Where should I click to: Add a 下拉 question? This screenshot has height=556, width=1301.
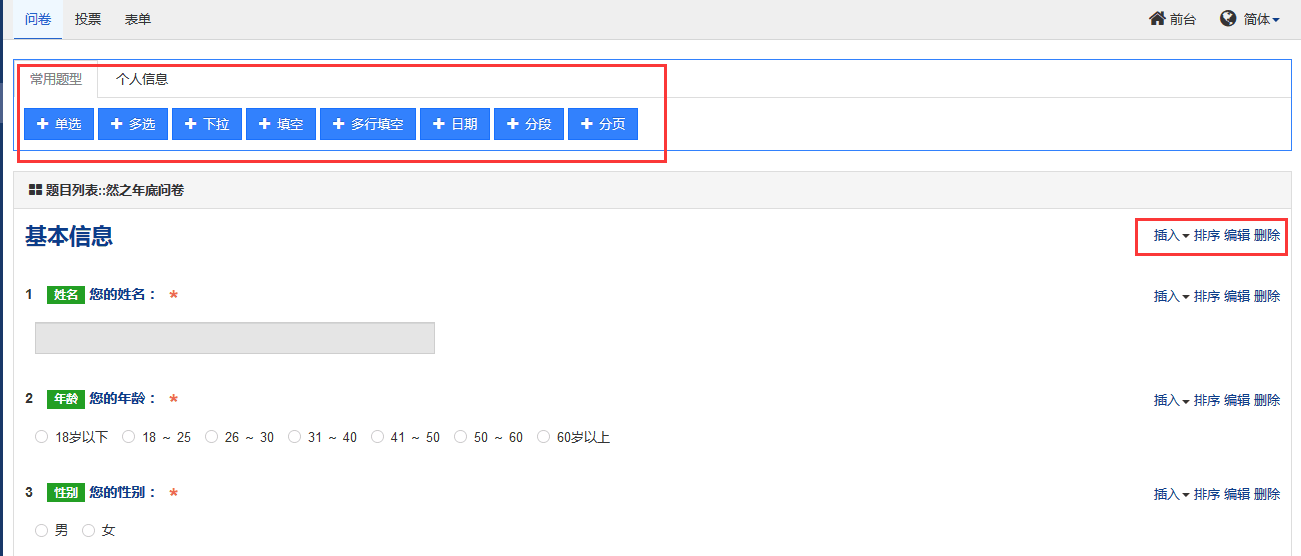(207, 124)
